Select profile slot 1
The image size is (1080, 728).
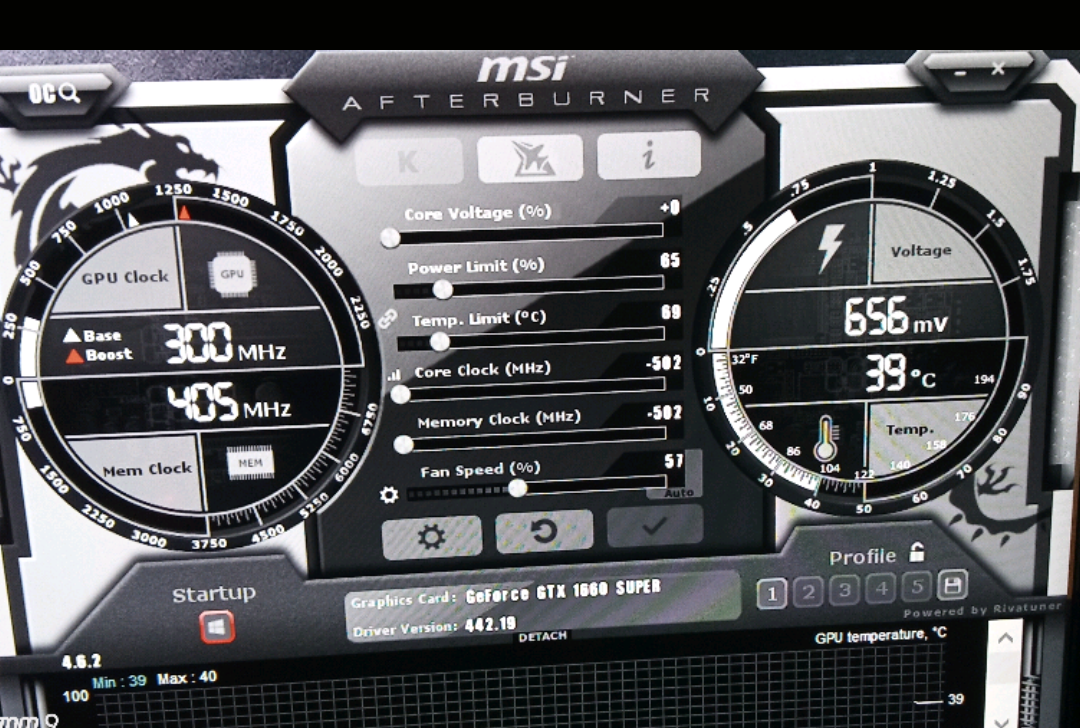tap(771, 593)
